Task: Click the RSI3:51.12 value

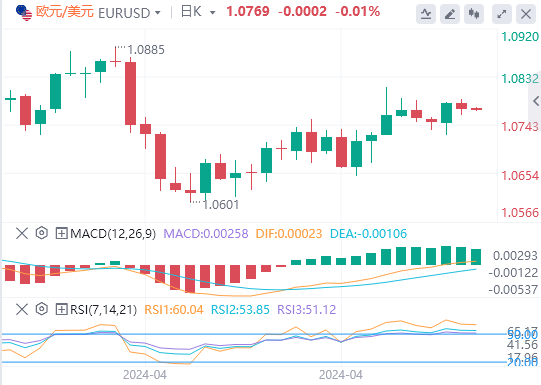Action: point(307,309)
